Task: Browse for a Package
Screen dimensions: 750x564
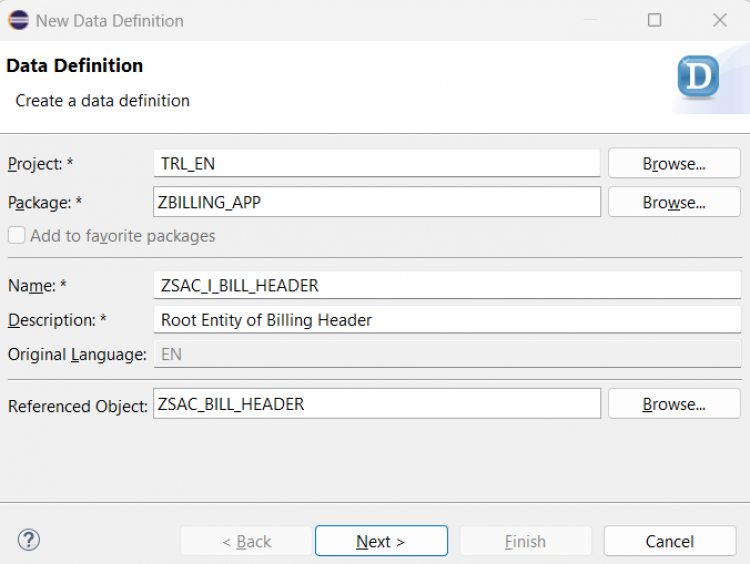Action: click(x=674, y=202)
